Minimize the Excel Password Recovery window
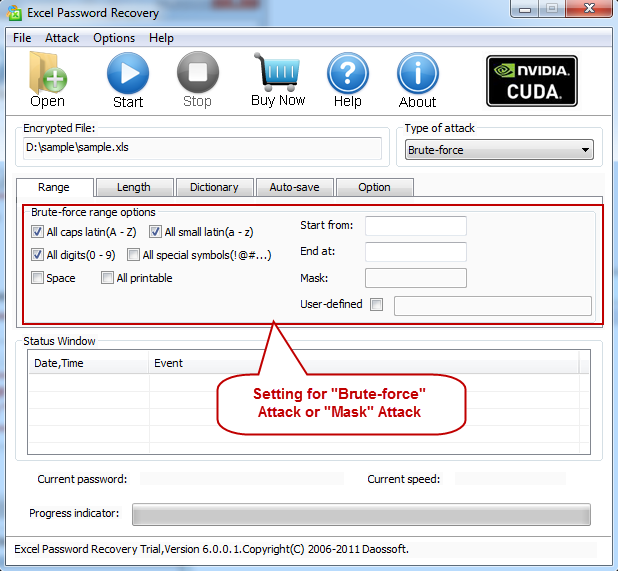Image resolution: width=618 pixels, height=571 pixels. (525, 9)
